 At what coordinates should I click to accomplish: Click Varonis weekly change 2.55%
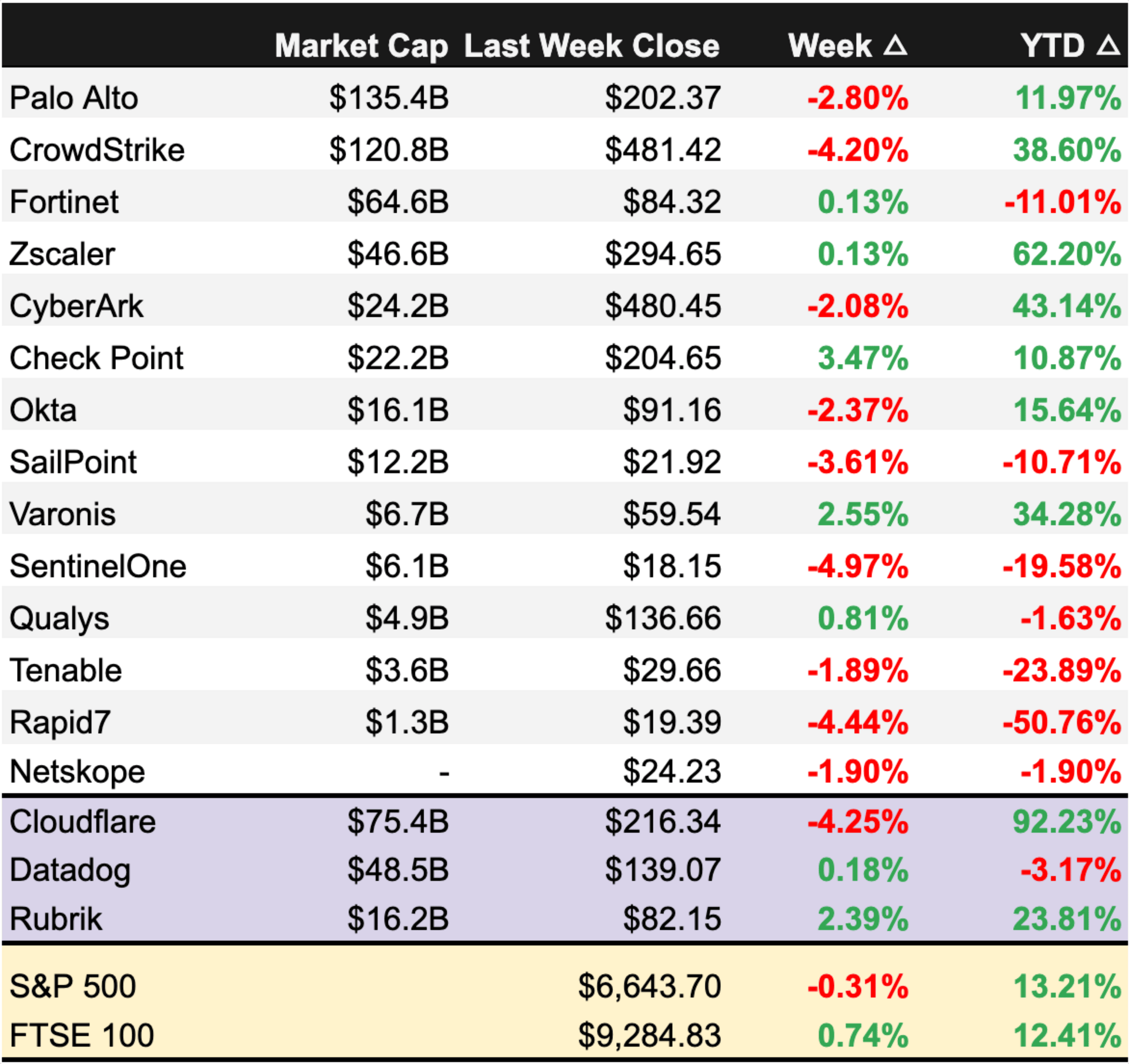(x=863, y=514)
